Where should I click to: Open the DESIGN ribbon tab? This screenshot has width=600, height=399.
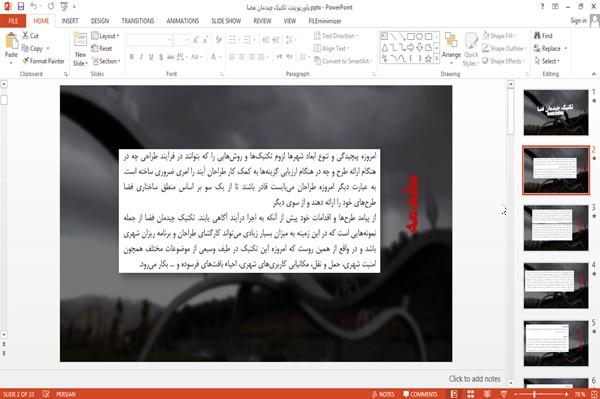tap(100, 21)
